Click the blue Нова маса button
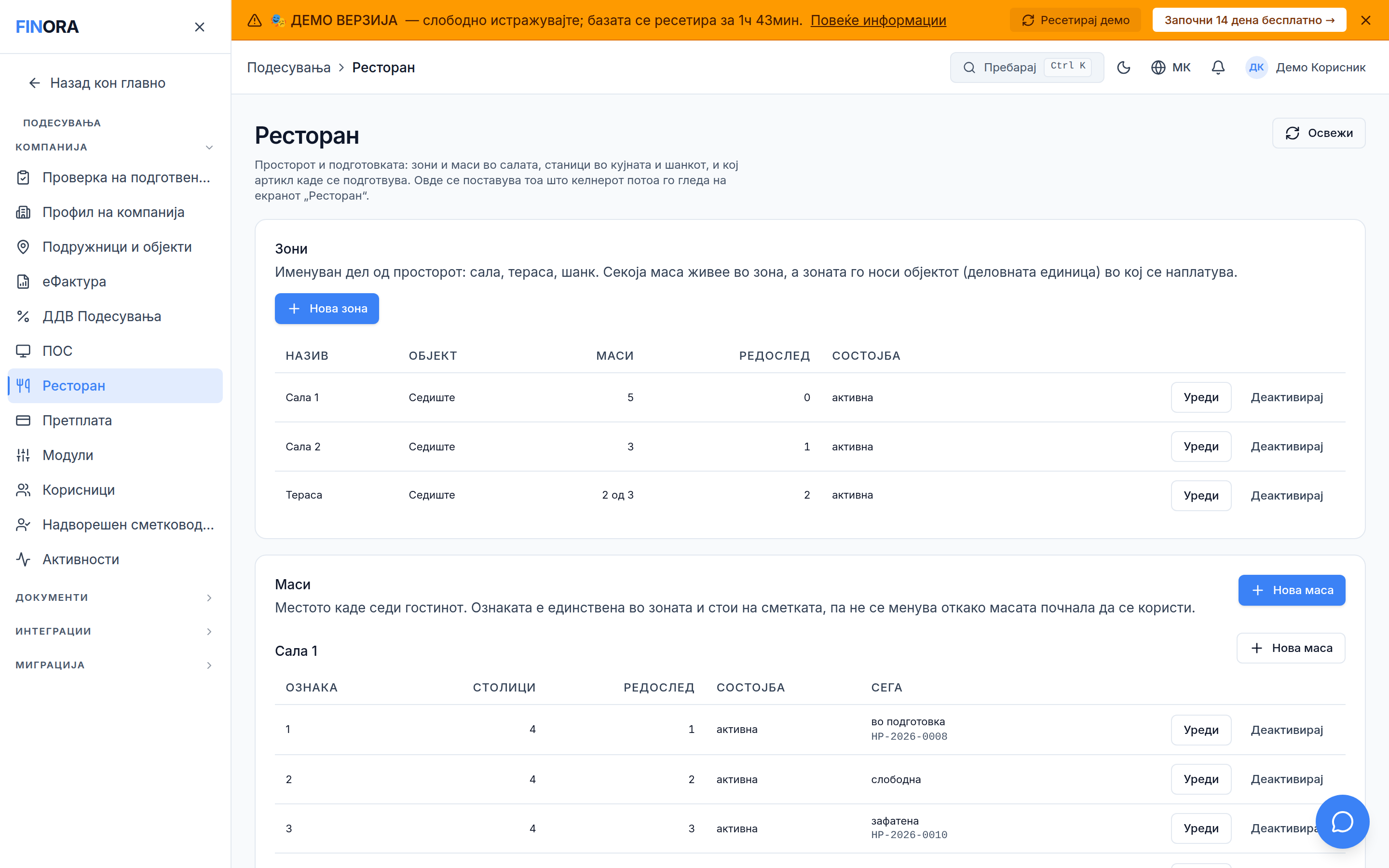 [1292, 590]
